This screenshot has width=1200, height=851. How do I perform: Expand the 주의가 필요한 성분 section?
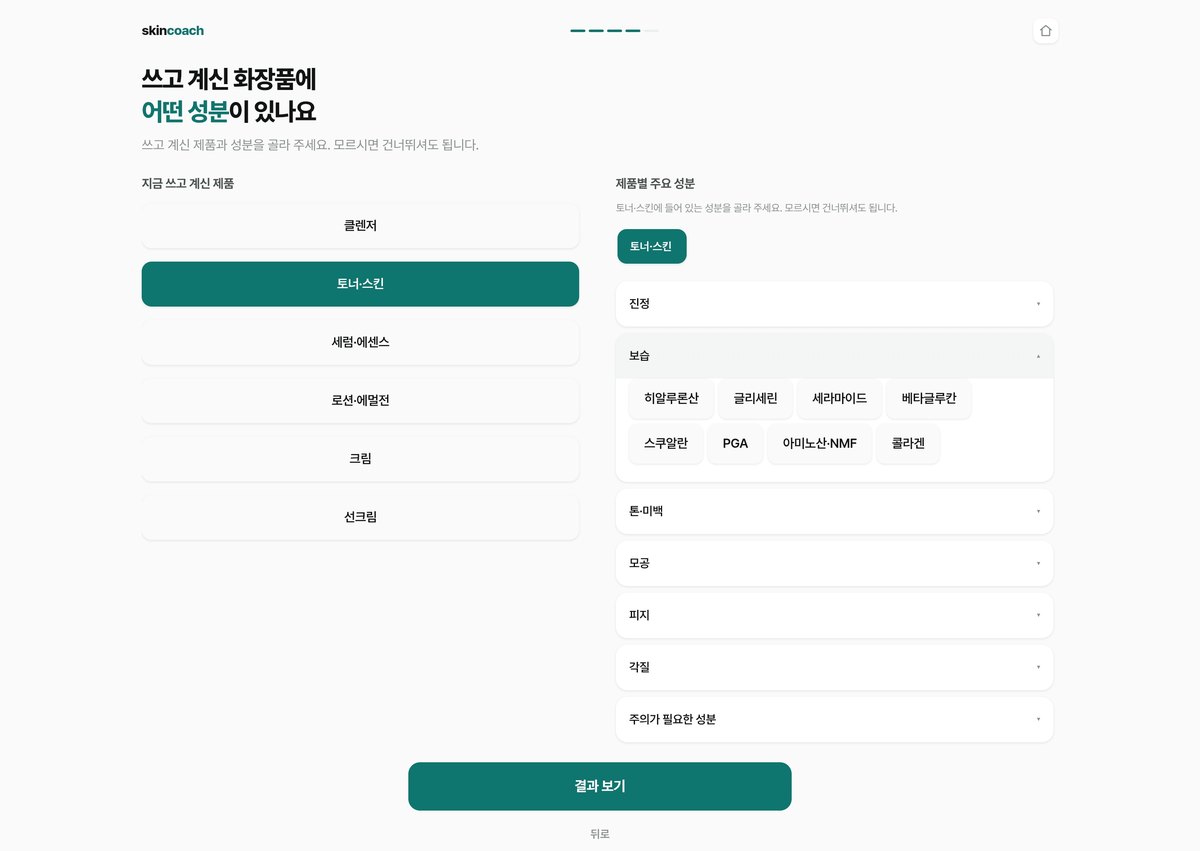point(834,719)
